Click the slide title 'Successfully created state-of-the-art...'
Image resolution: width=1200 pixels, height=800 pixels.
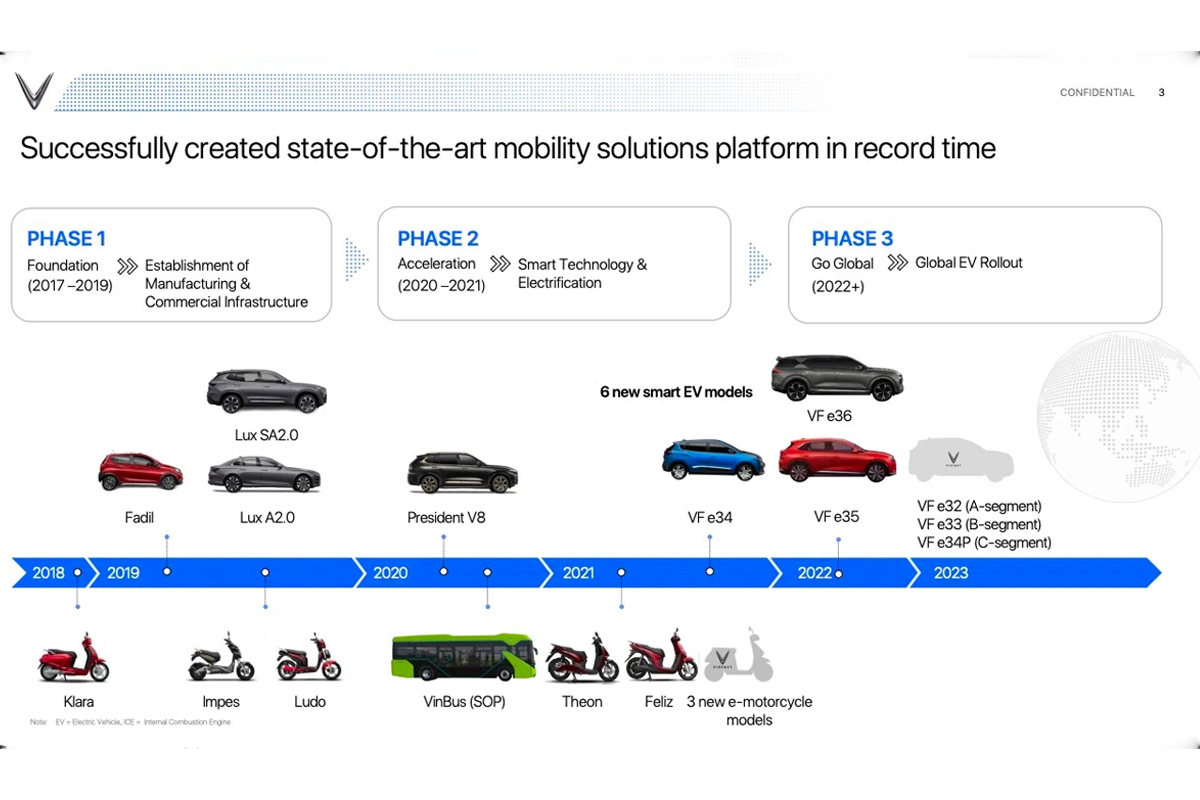508,149
